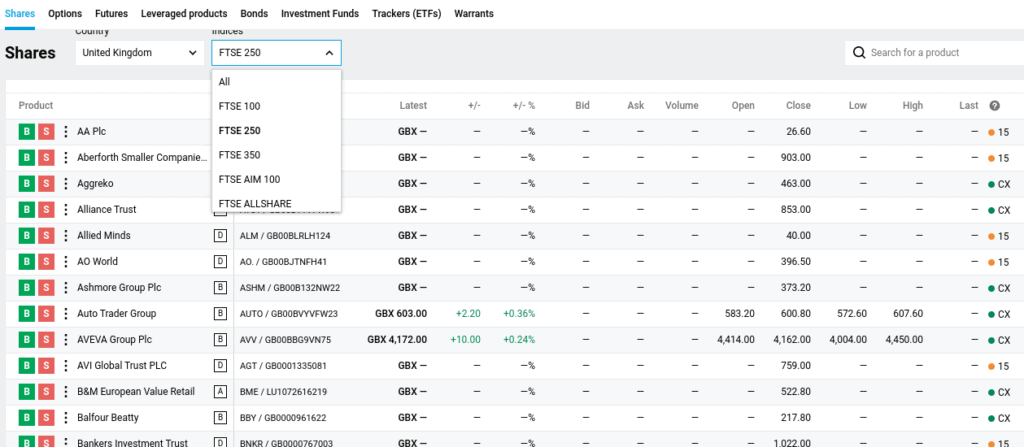This screenshot has height=447, width=1024.
Task: Switch to the Options tab
Action: 65,14
